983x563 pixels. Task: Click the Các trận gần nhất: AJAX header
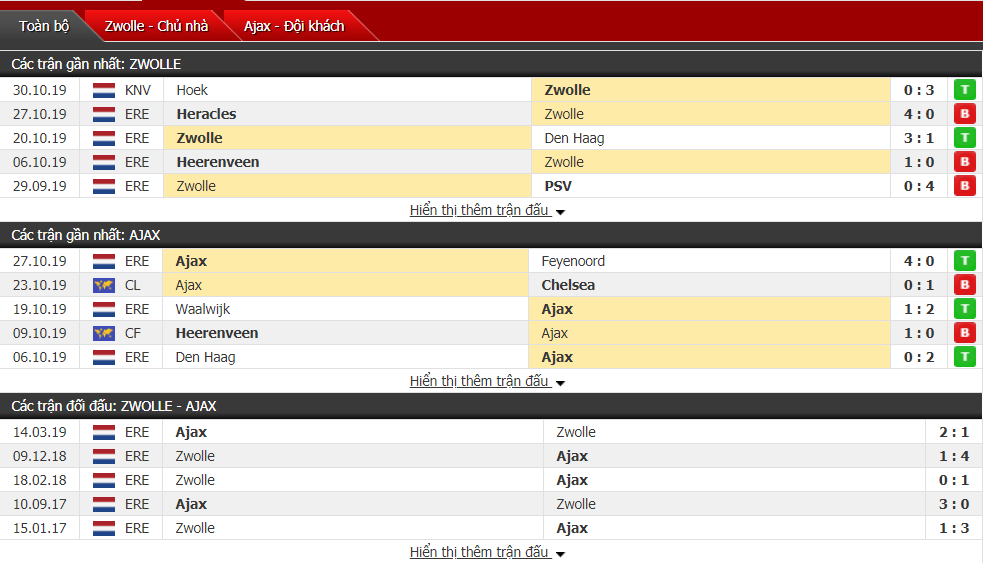[x=86, y=235]
